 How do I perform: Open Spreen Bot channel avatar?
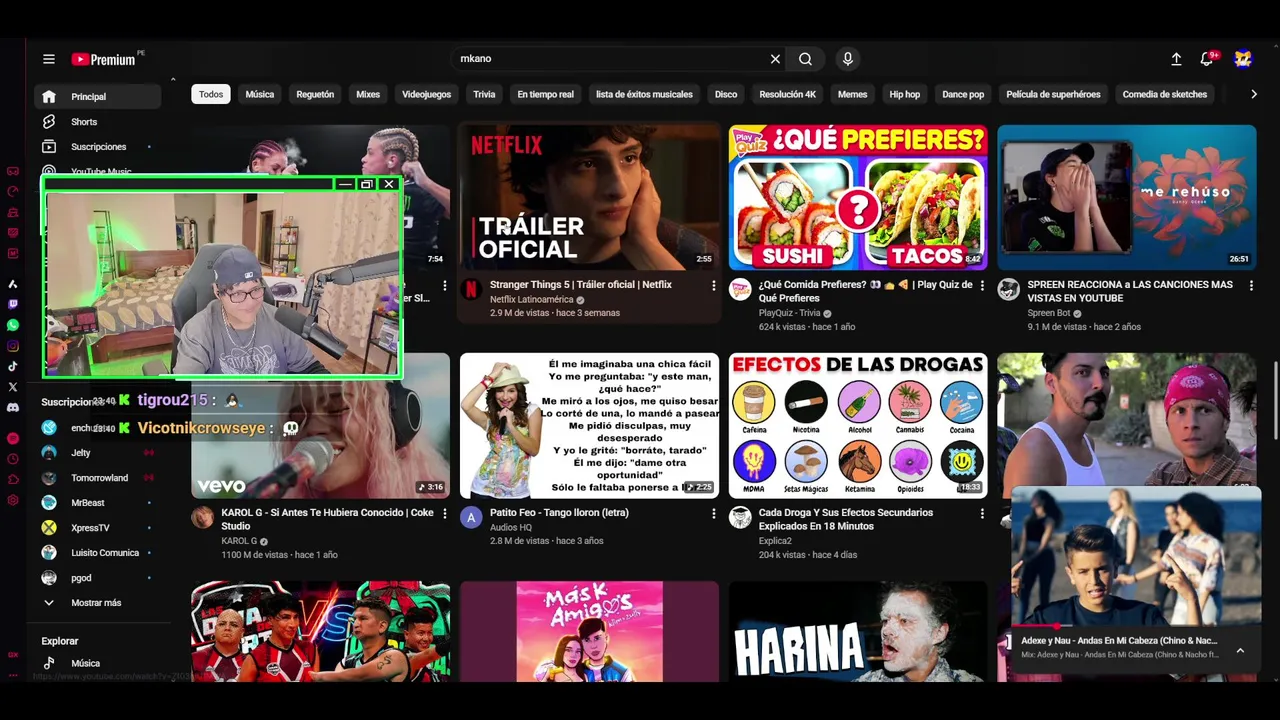pyautogui.click(x=1009, y=290)
